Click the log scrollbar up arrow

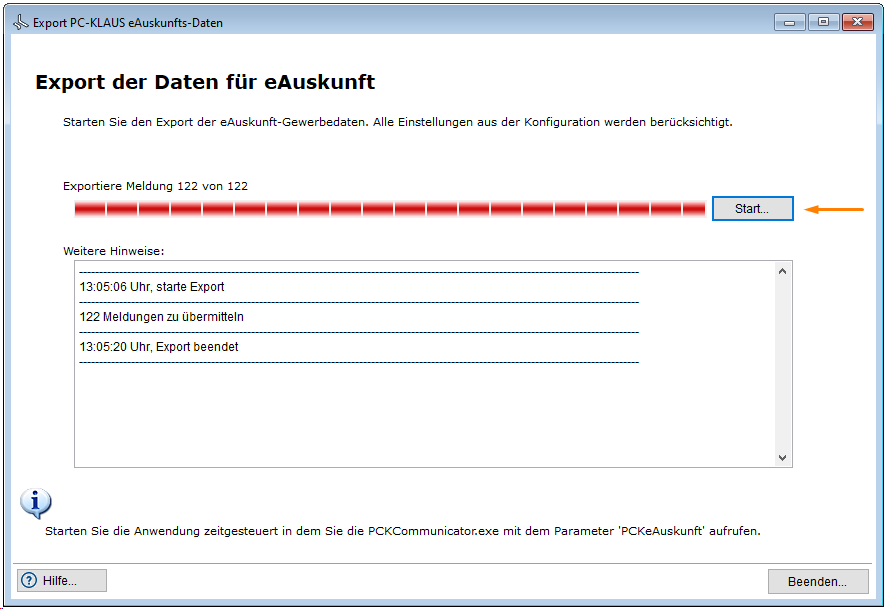[782, 271]
